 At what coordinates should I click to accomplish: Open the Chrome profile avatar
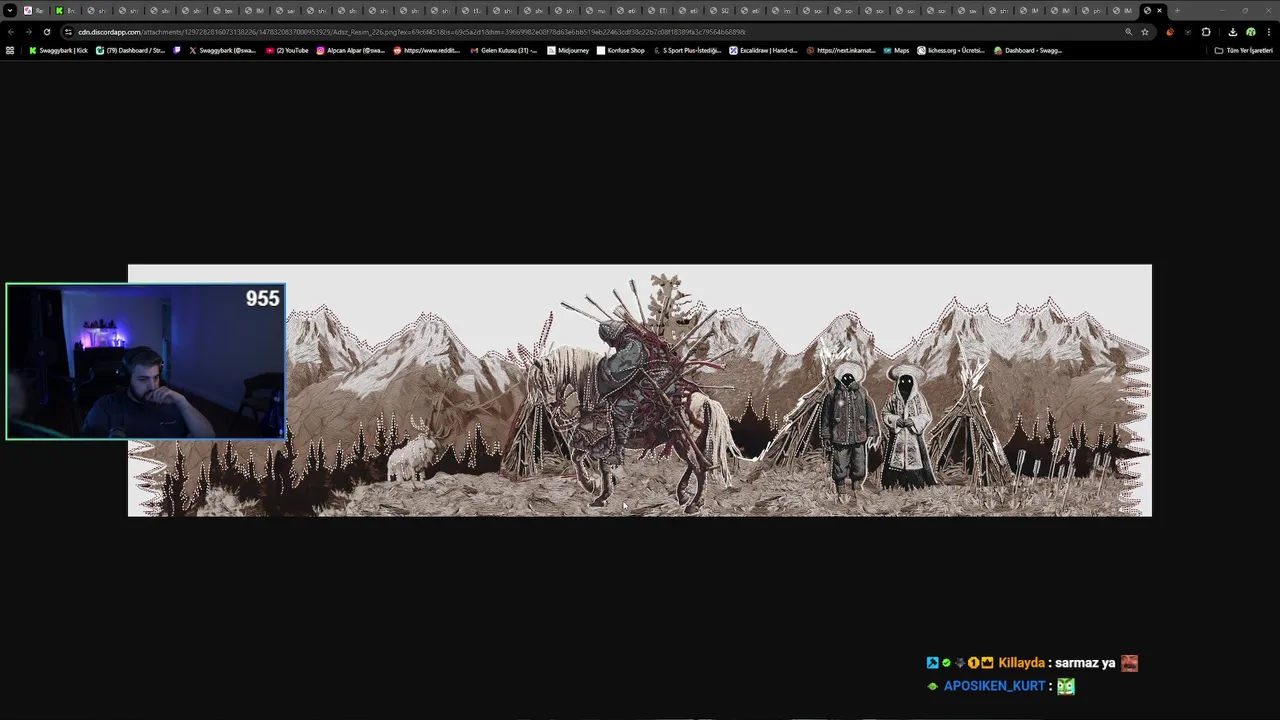click(x=1250, y=32)
